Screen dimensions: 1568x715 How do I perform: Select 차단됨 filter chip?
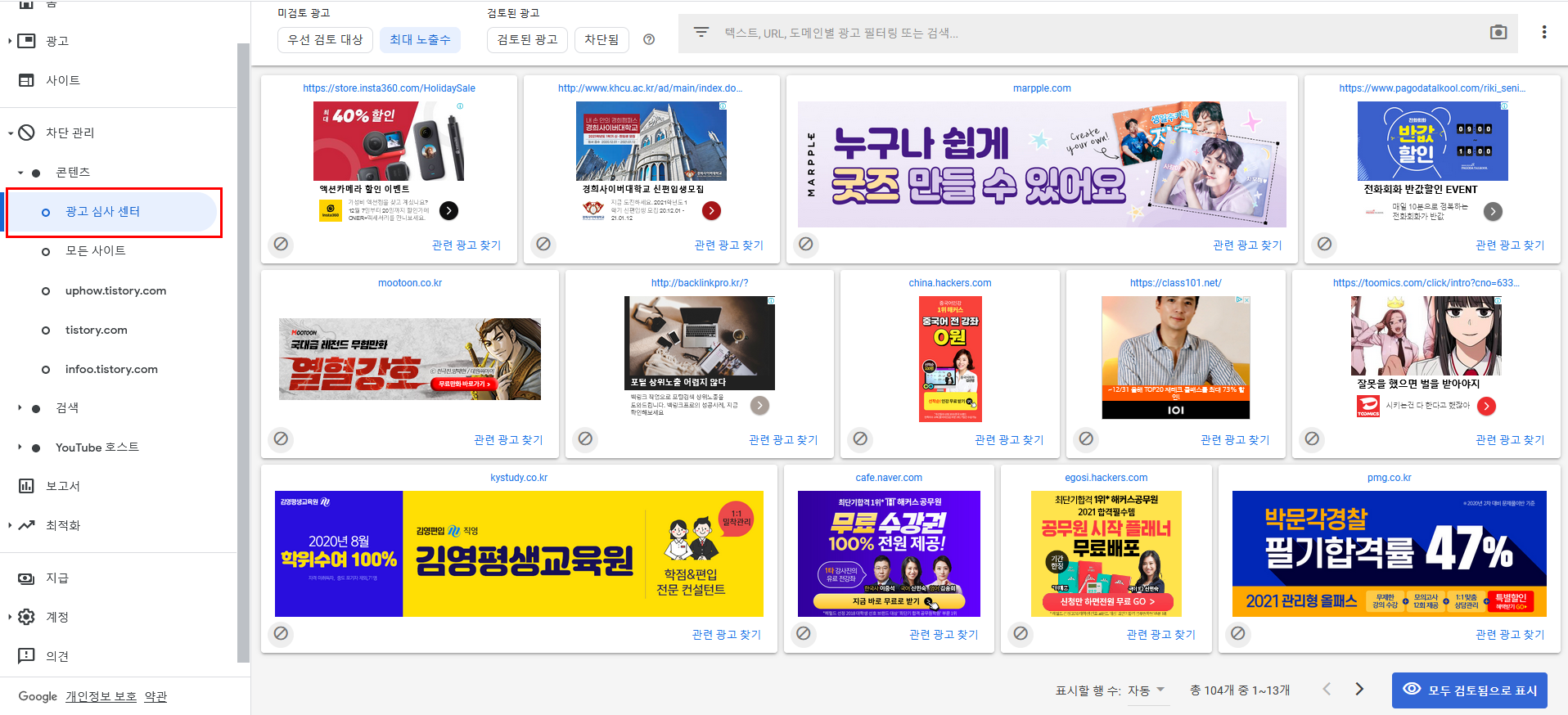pyautogui.click(x=602, y=39)
